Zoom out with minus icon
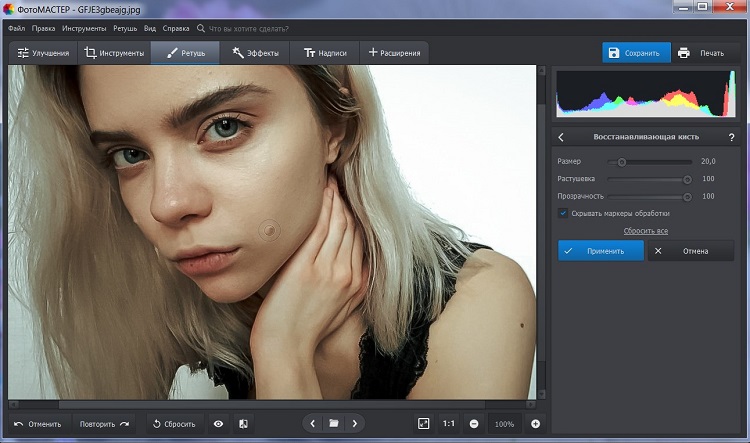This screenshot has width=750, height=443. (474, 424)
